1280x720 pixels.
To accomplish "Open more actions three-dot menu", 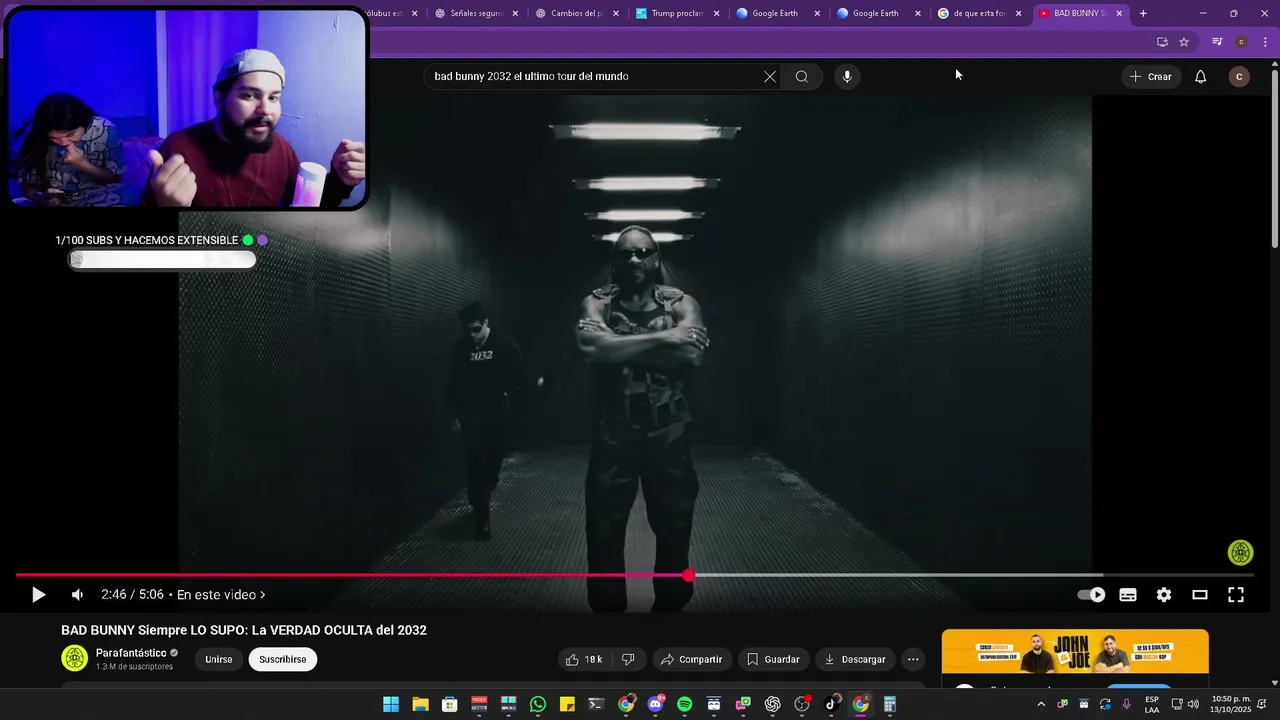I will (913, 660).
